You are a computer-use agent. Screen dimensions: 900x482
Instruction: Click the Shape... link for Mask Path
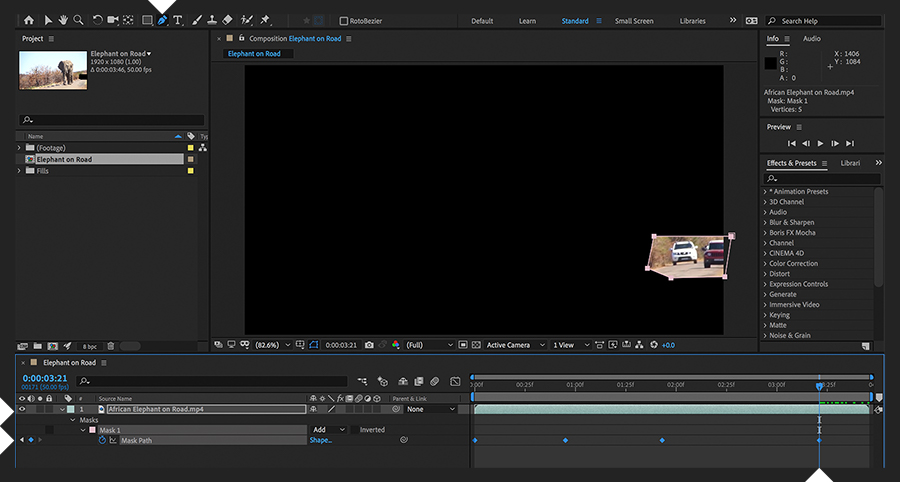click(x=320, y=440)
